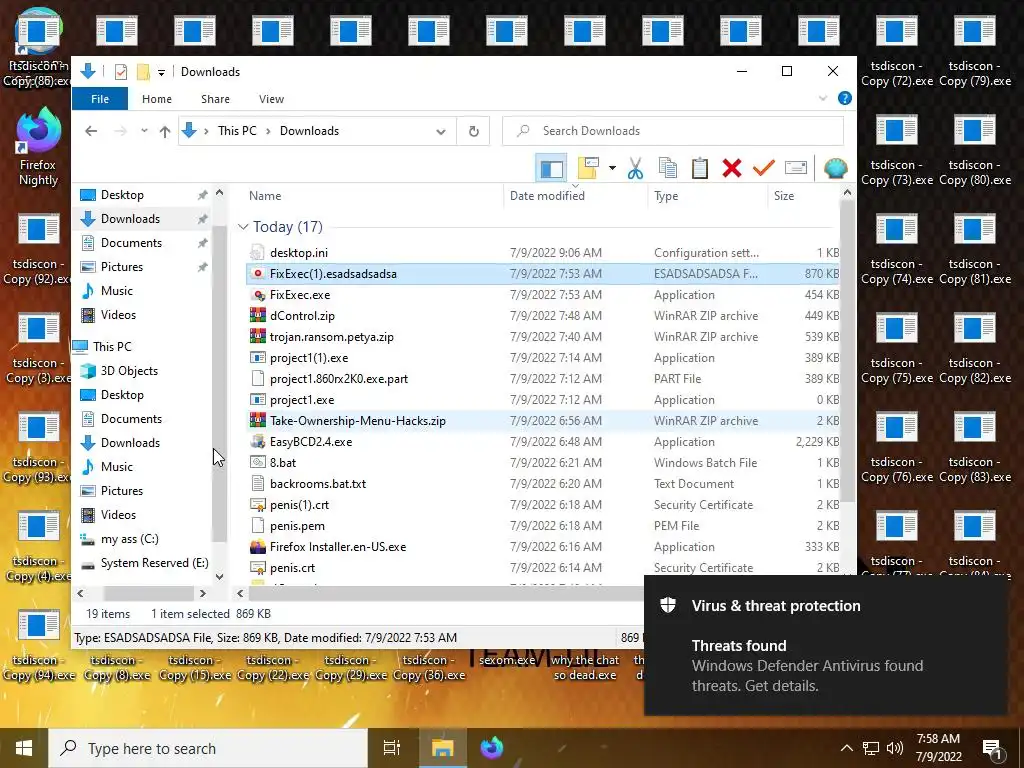Select This PC in navigation pane
The image size is (1024, 768).
112,347
